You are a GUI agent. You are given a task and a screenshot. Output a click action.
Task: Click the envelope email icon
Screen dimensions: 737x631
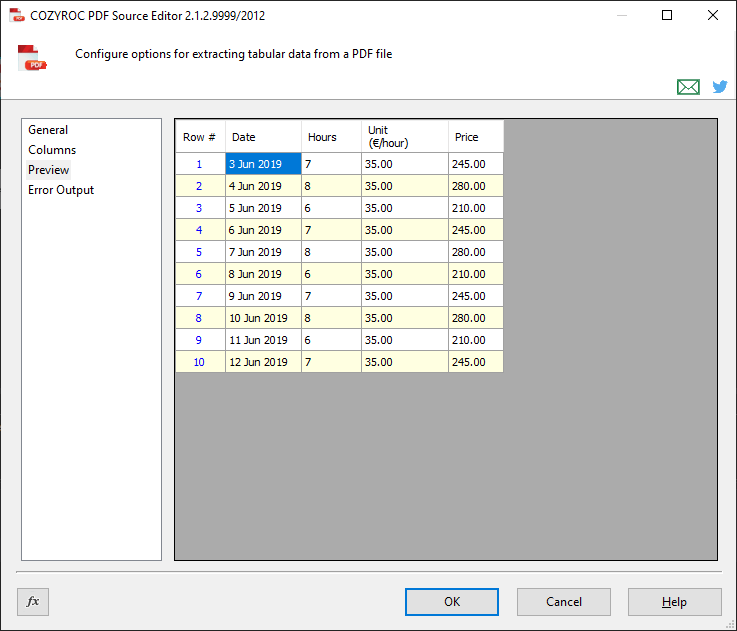click(x=688, y=87)
